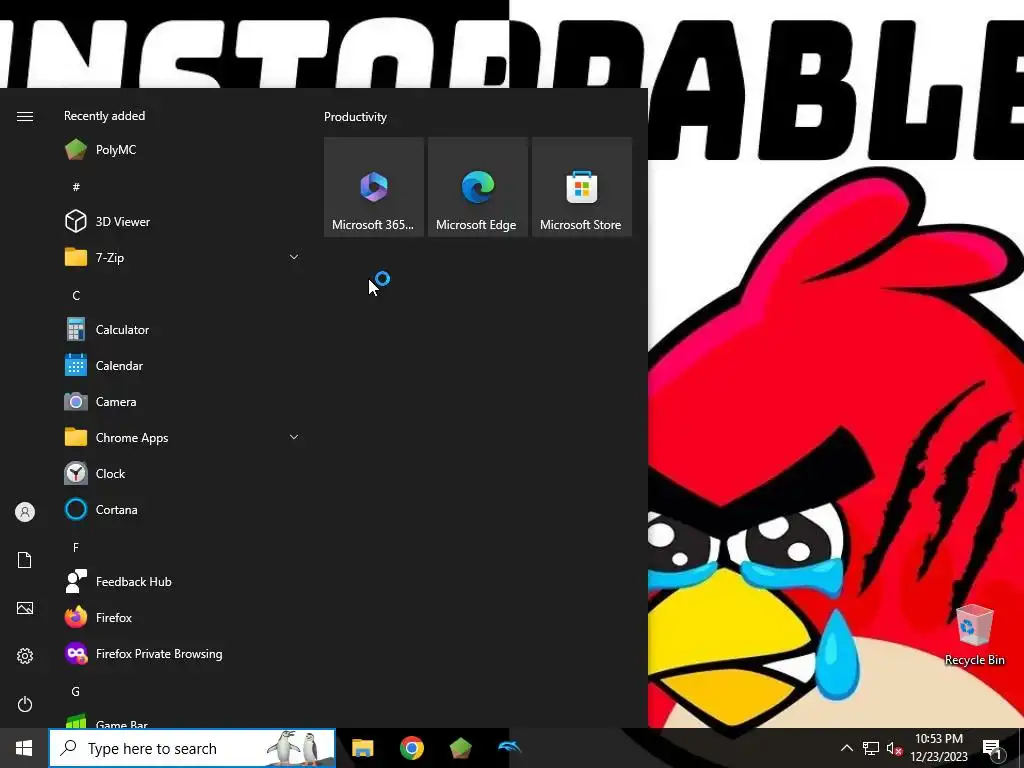Expand the Chrome Apps chevron
Screen dimensions: 1024x768
point(294,438)
